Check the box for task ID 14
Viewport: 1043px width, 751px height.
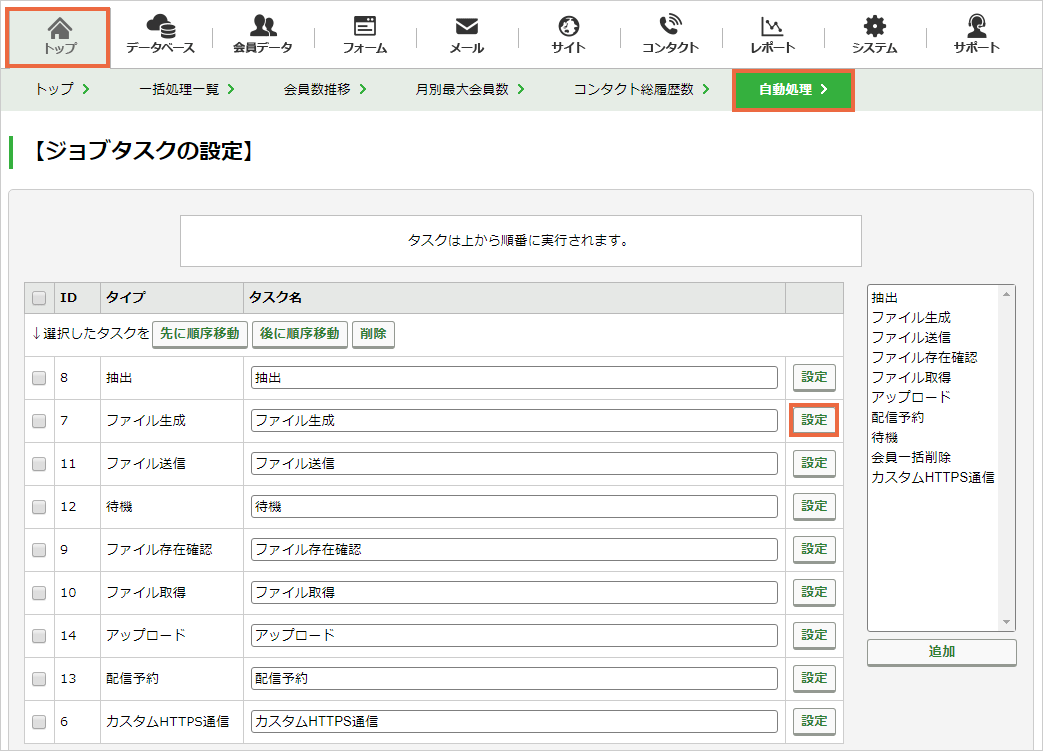39,636
